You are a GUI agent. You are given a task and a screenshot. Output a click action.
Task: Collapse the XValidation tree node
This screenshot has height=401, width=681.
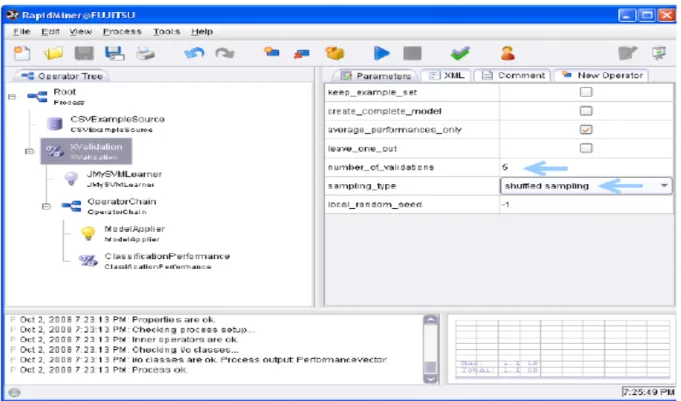pos(29,152)
